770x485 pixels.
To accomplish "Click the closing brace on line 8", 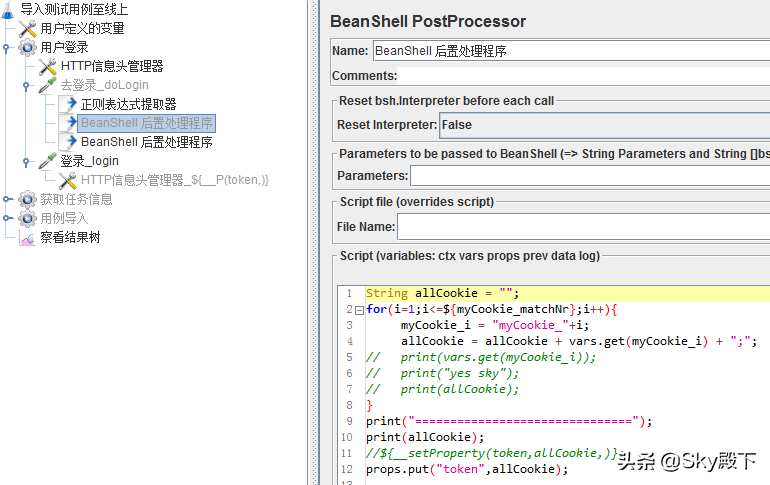I will tap(369, 405).
